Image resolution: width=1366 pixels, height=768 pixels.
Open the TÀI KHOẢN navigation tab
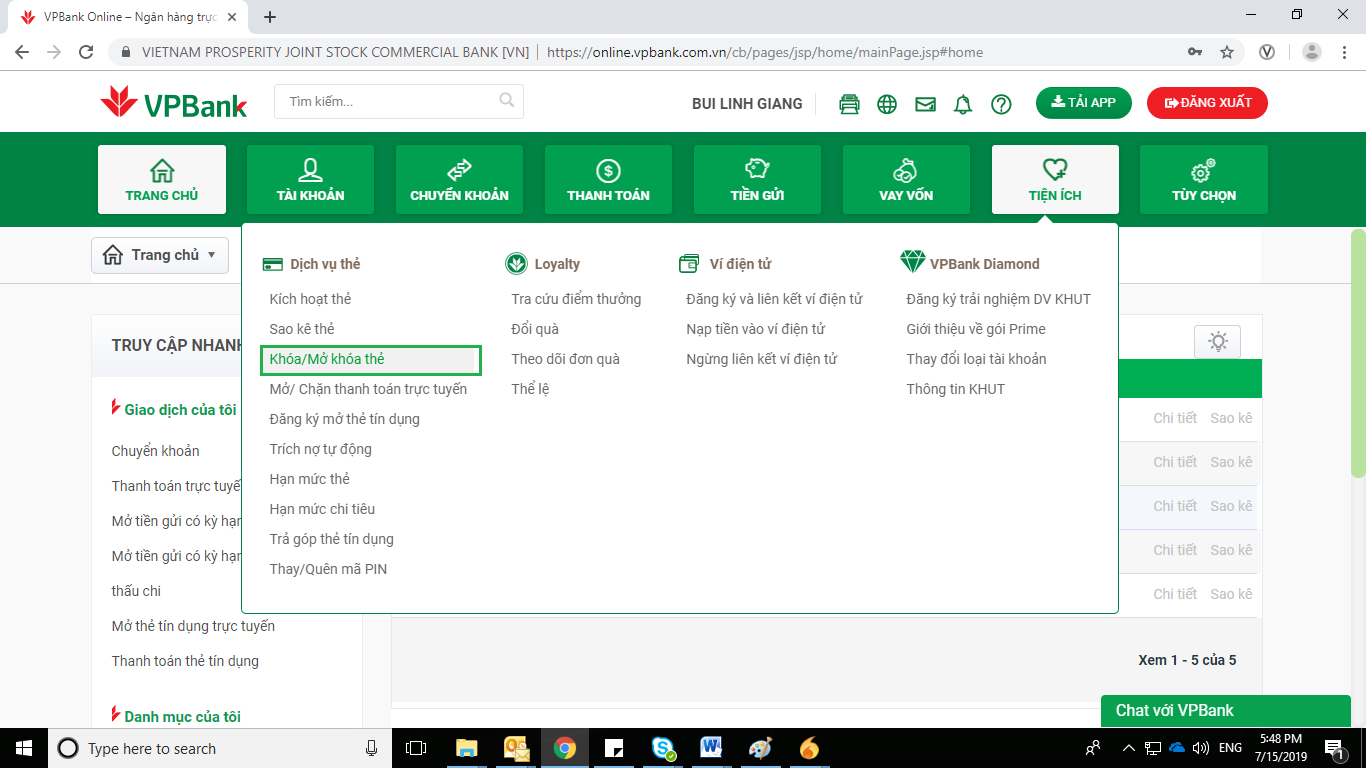tap(311, 180)
